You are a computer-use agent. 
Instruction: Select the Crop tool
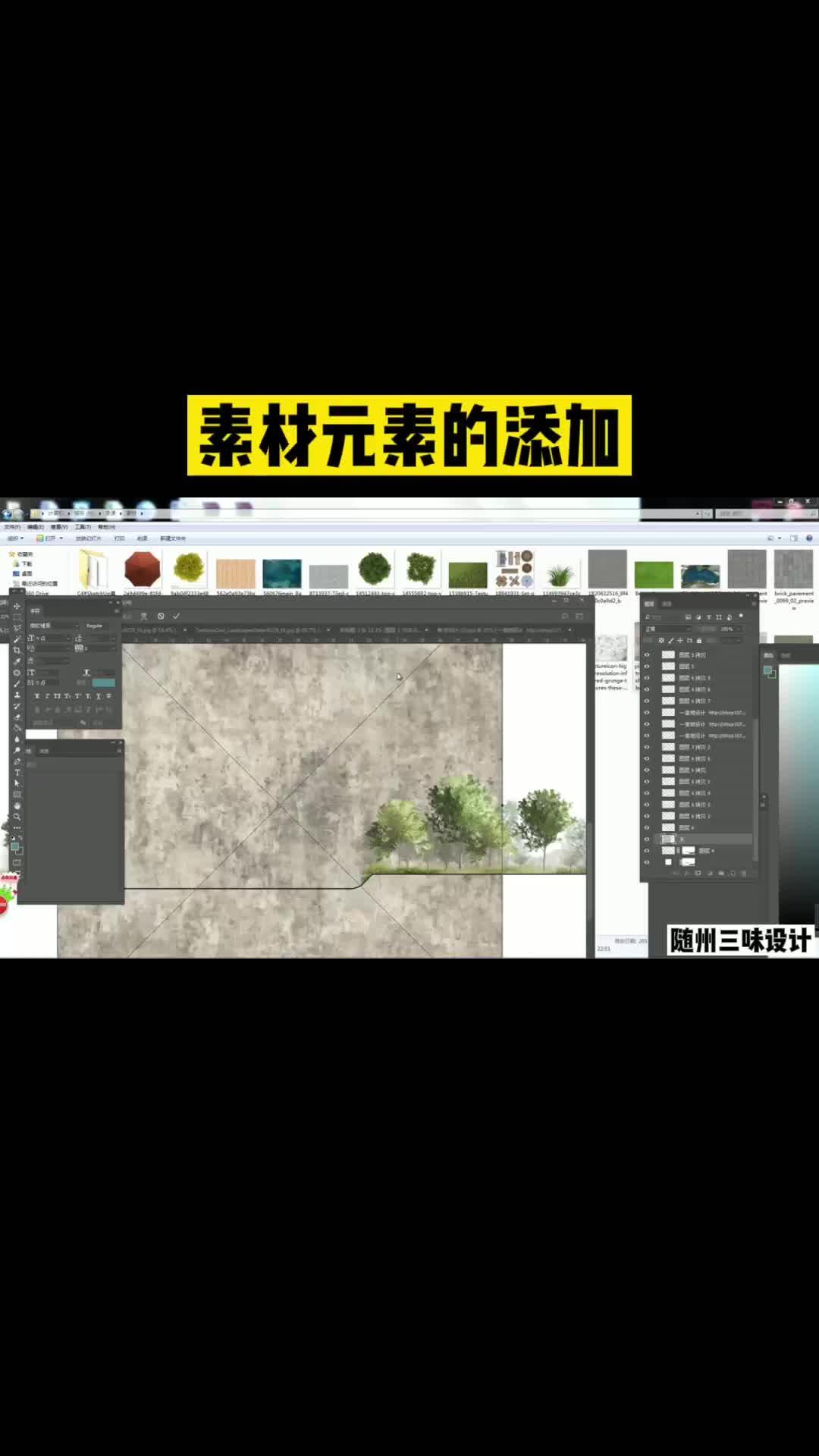(x=17, y=650)
